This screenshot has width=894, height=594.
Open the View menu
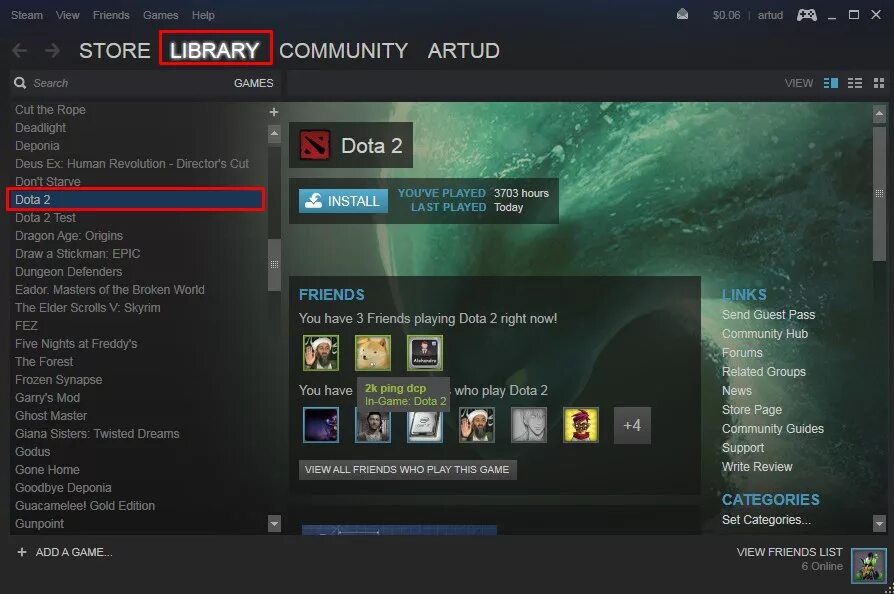[x=67, y=15]
